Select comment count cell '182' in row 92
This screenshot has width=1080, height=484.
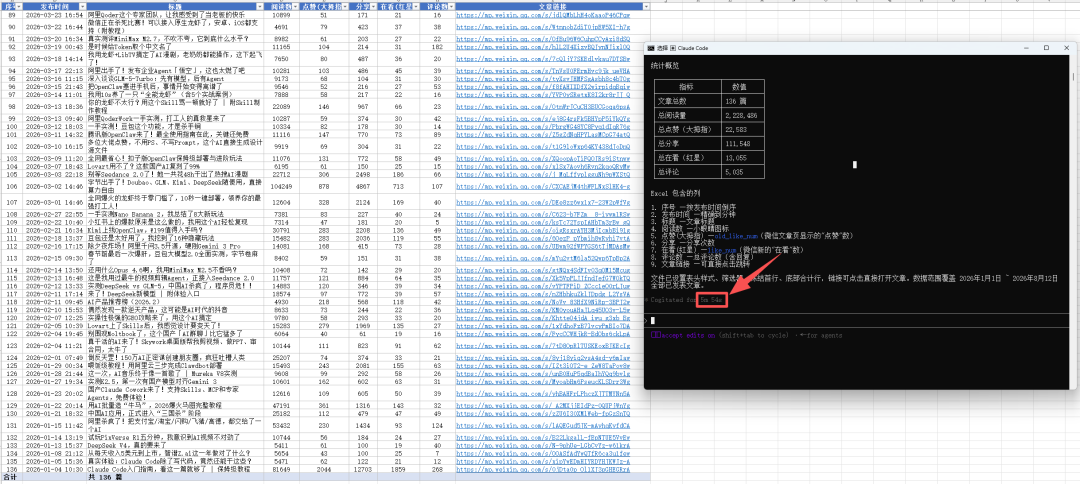435,48
